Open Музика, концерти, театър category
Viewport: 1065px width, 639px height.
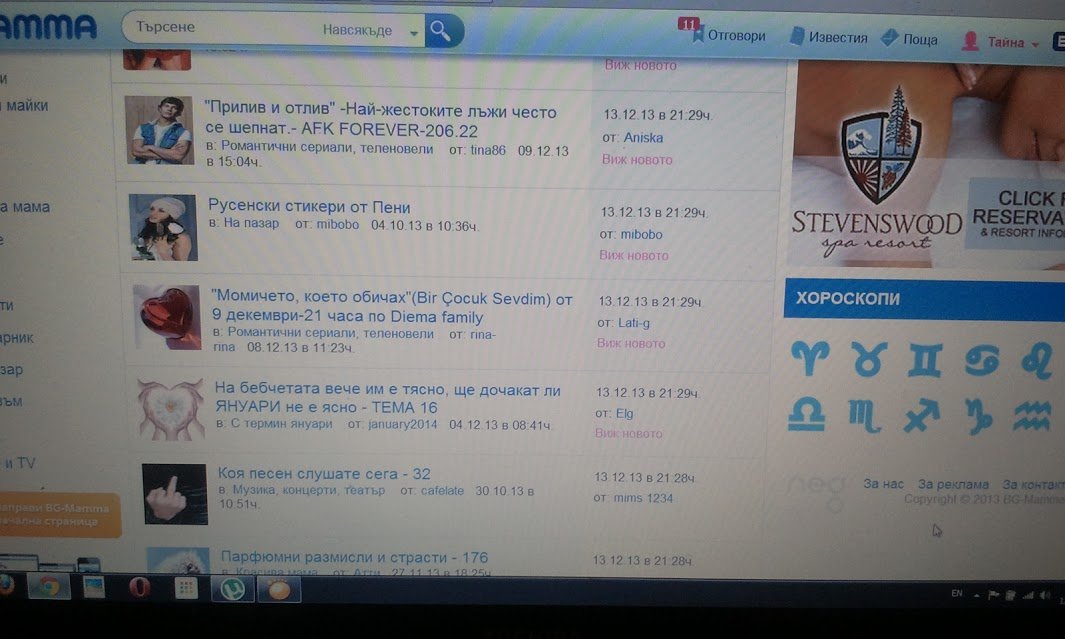tap(308, 490)
